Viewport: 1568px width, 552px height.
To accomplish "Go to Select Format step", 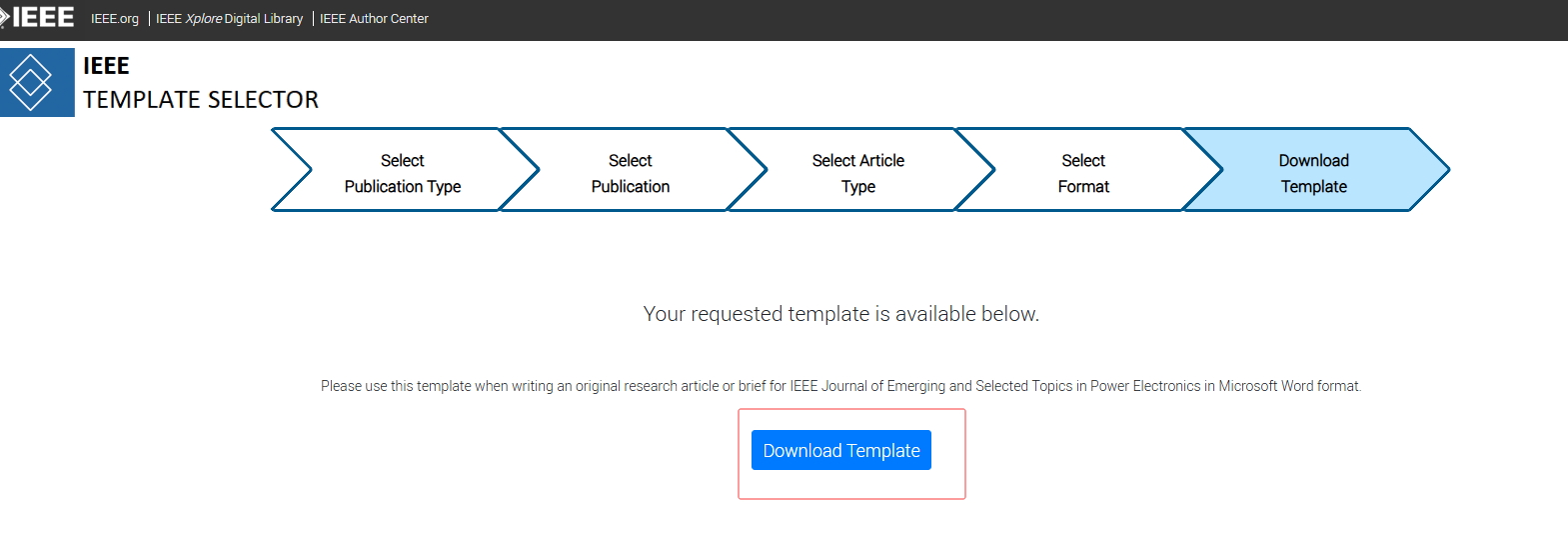I will tap(1084, 170).
